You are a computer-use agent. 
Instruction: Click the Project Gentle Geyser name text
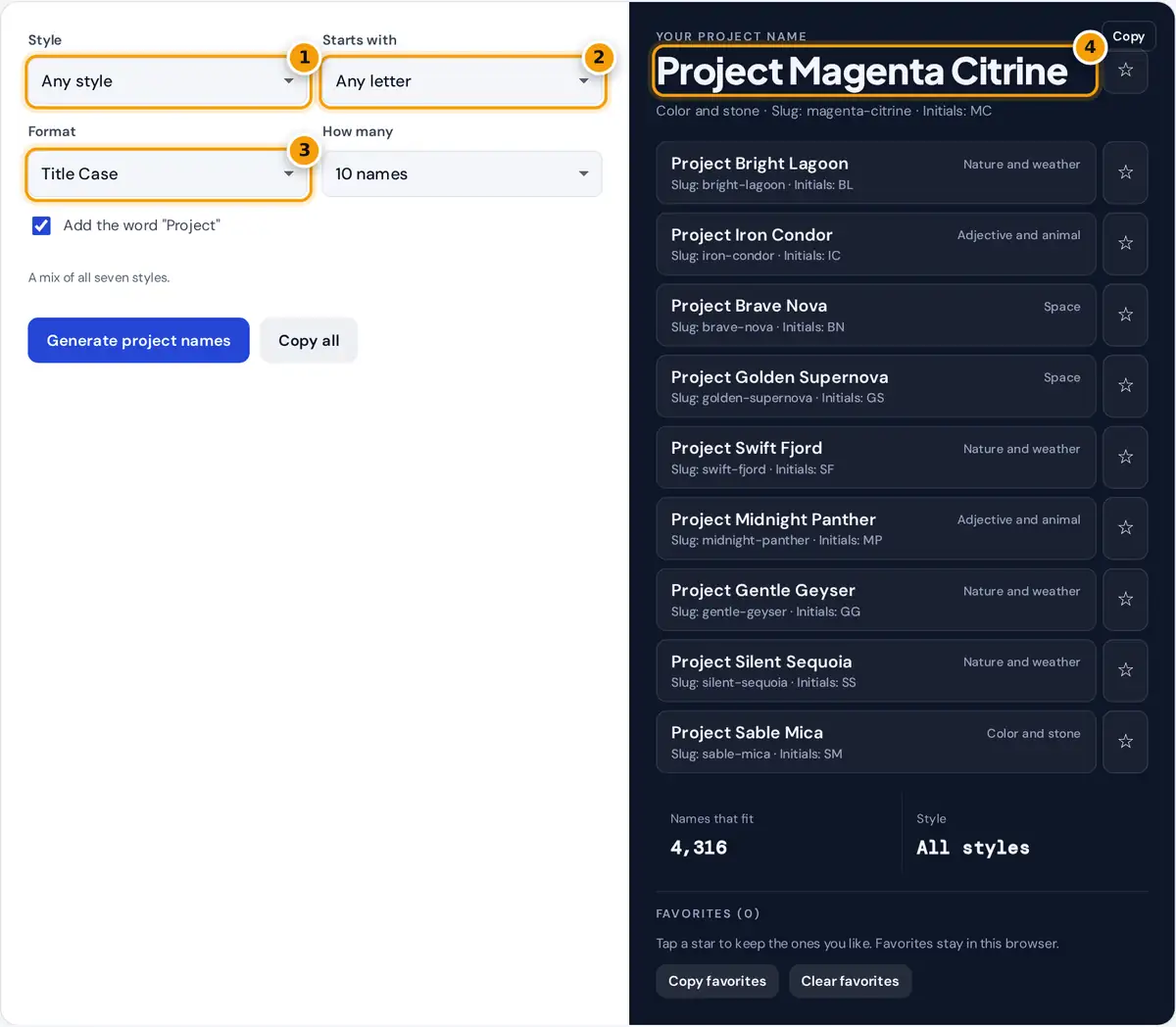pyautogui.click(x=763, y=590)
